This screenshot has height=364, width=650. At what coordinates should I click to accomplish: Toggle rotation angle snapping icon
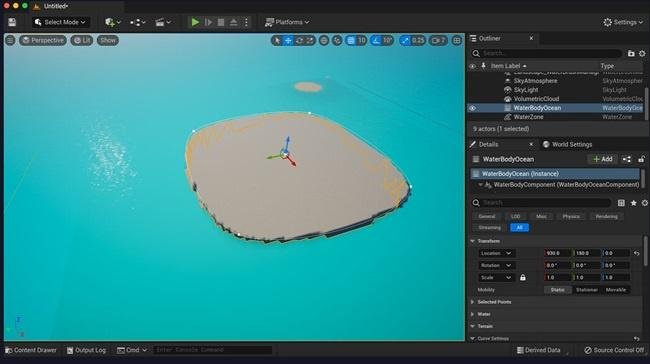tap(376, 40)
